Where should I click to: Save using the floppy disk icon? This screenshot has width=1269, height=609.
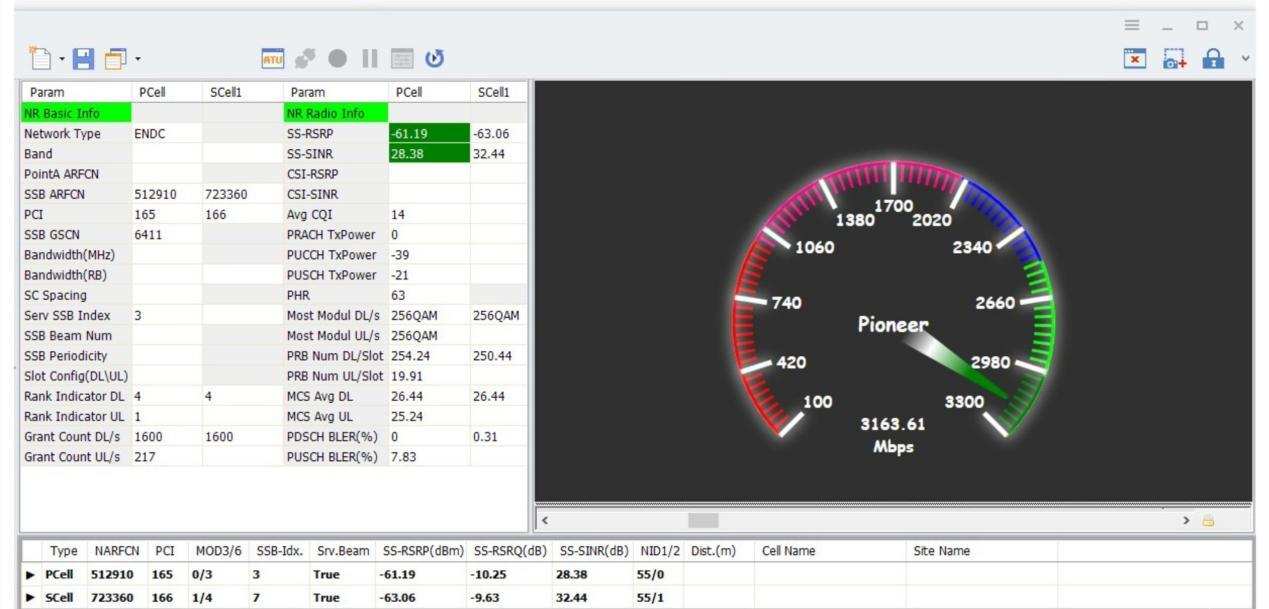[x=84, y=60]
